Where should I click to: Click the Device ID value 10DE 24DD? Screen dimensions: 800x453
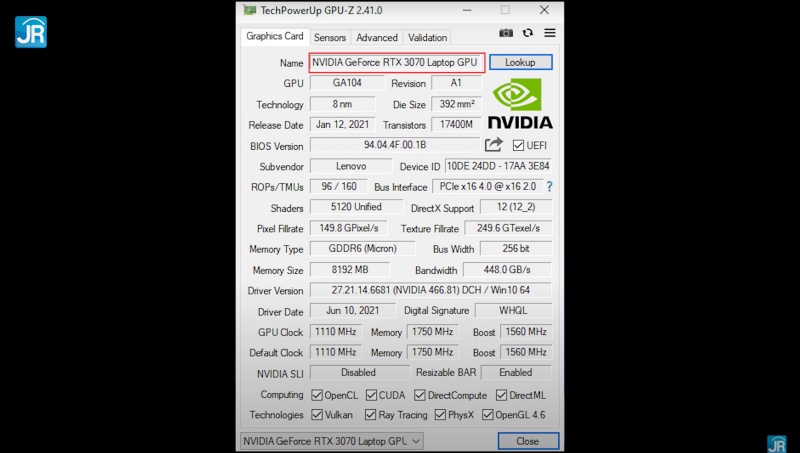[x=498, y=166]
